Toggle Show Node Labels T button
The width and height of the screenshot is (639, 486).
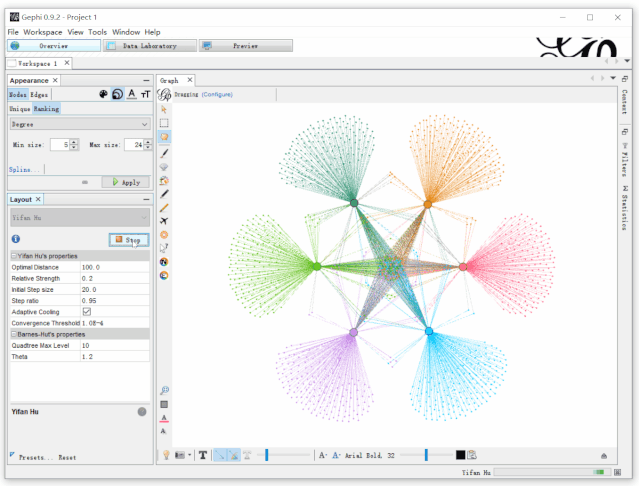203,455
